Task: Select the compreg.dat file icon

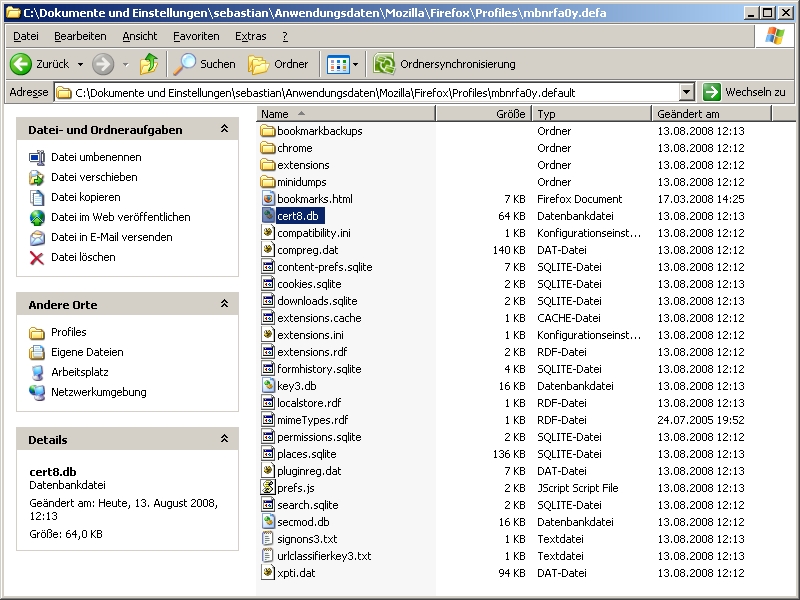Action: [x=268, y=250]
